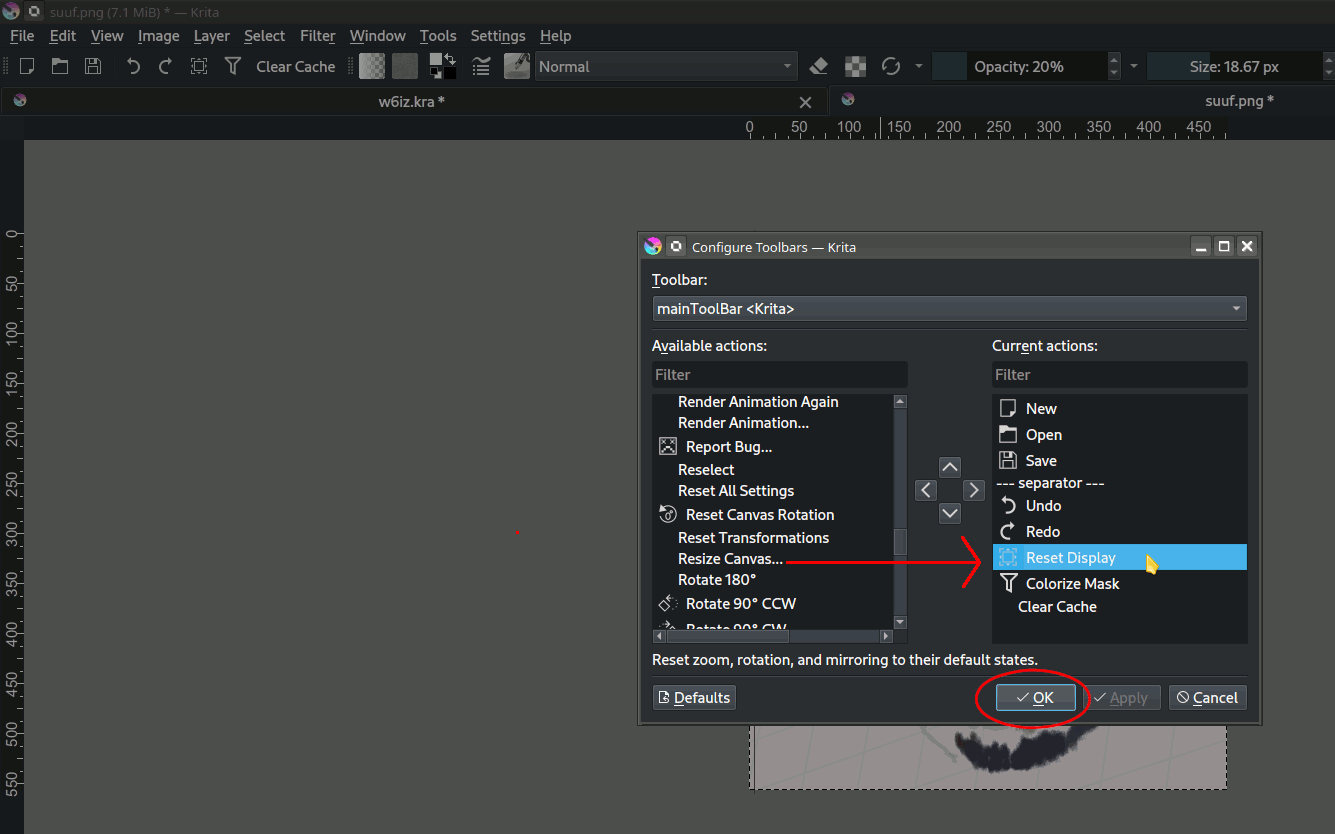Viewport: 1335px width, 834px height.
Task: Select "Reset Display" in current actions list
Action: [x=1120, y=558]
